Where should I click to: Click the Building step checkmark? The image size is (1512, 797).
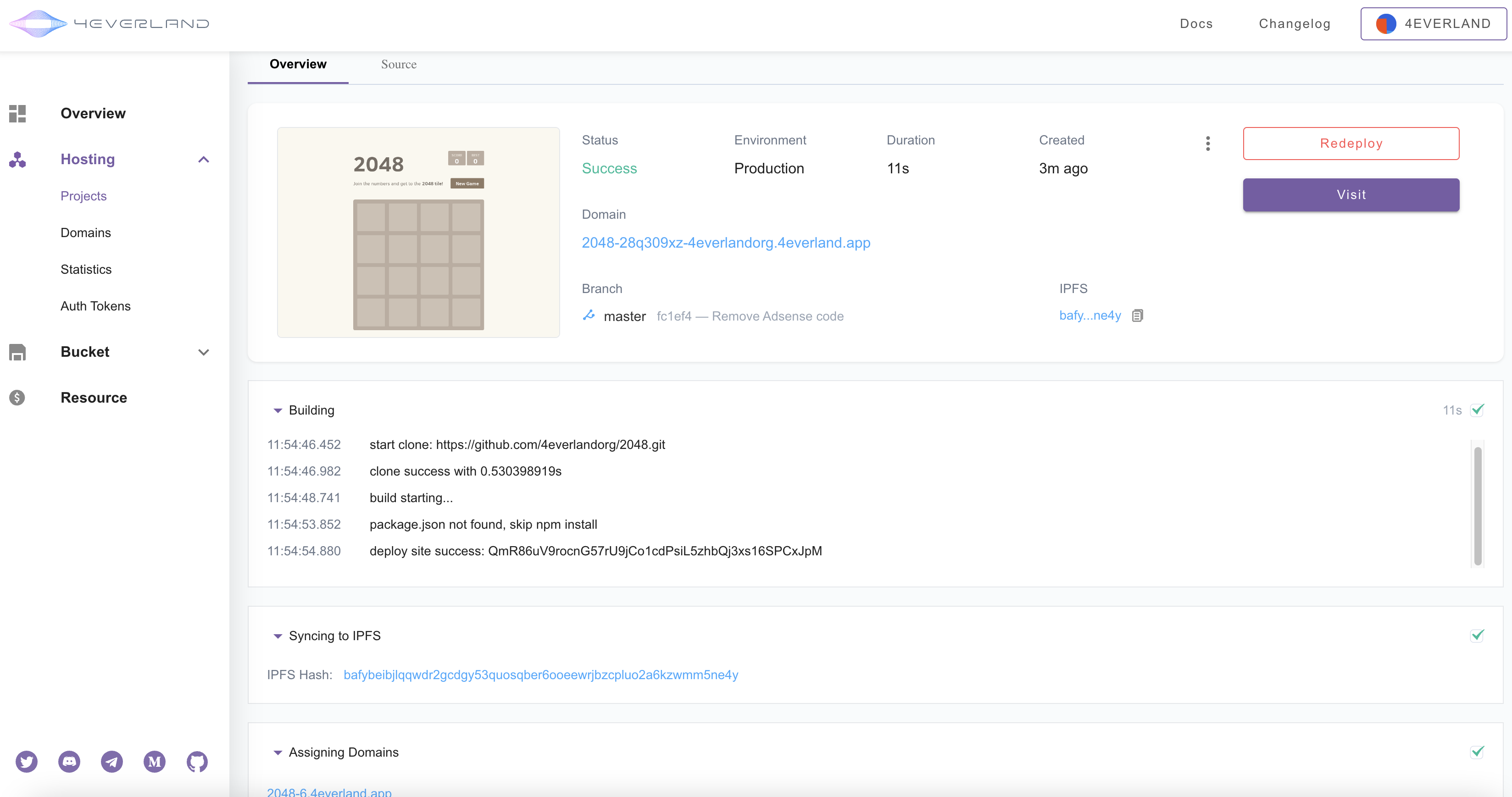coord(1478,410)
